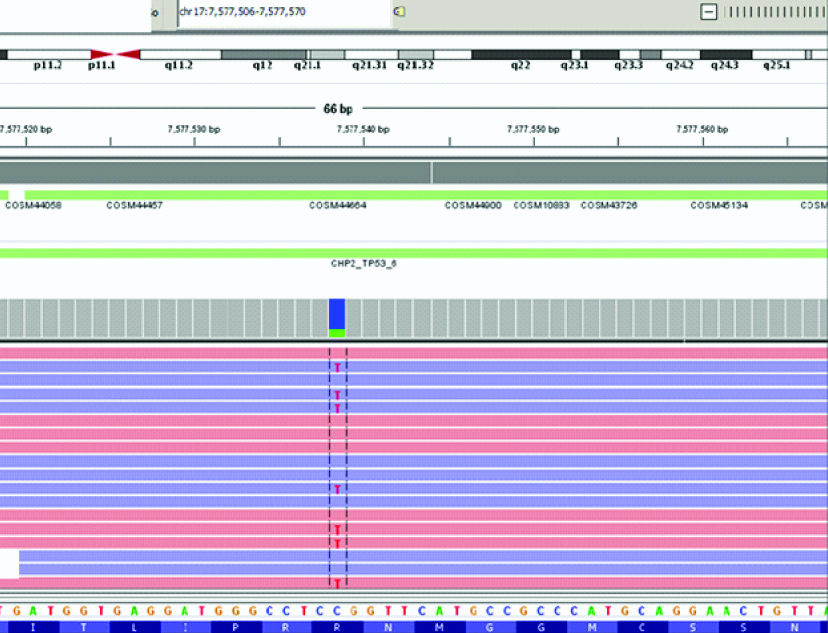Screen dimensions: 828x633
Task: Click the bottommost T mismatch in the reads
Action: point(338,583)
